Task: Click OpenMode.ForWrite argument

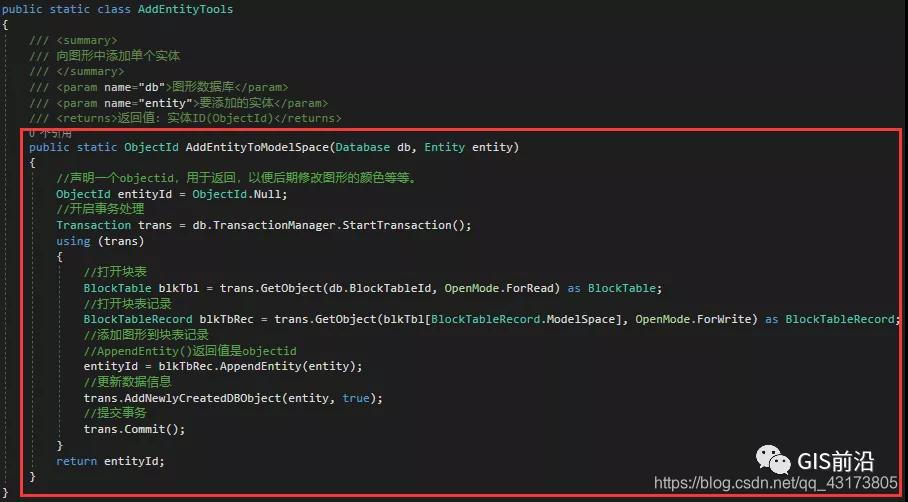Action: click(x=693, y=319)
